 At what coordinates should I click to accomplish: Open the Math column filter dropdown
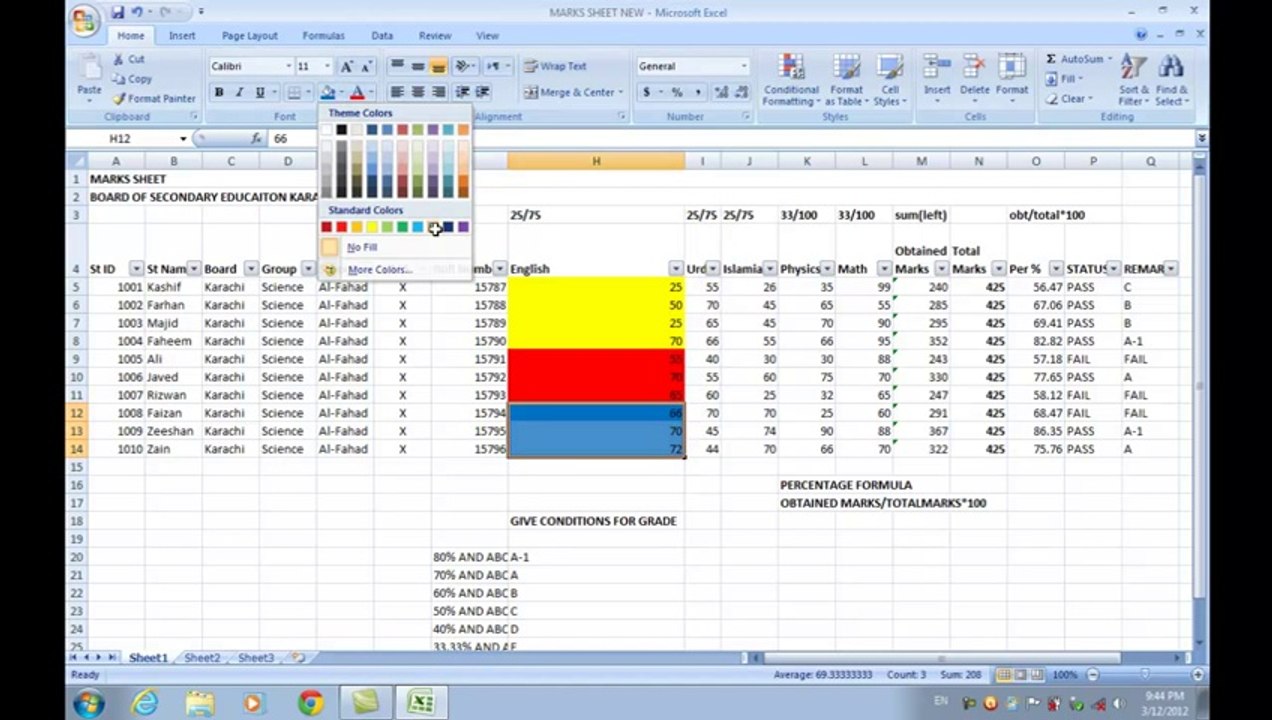pyautogui.click(x=884, y=269)
